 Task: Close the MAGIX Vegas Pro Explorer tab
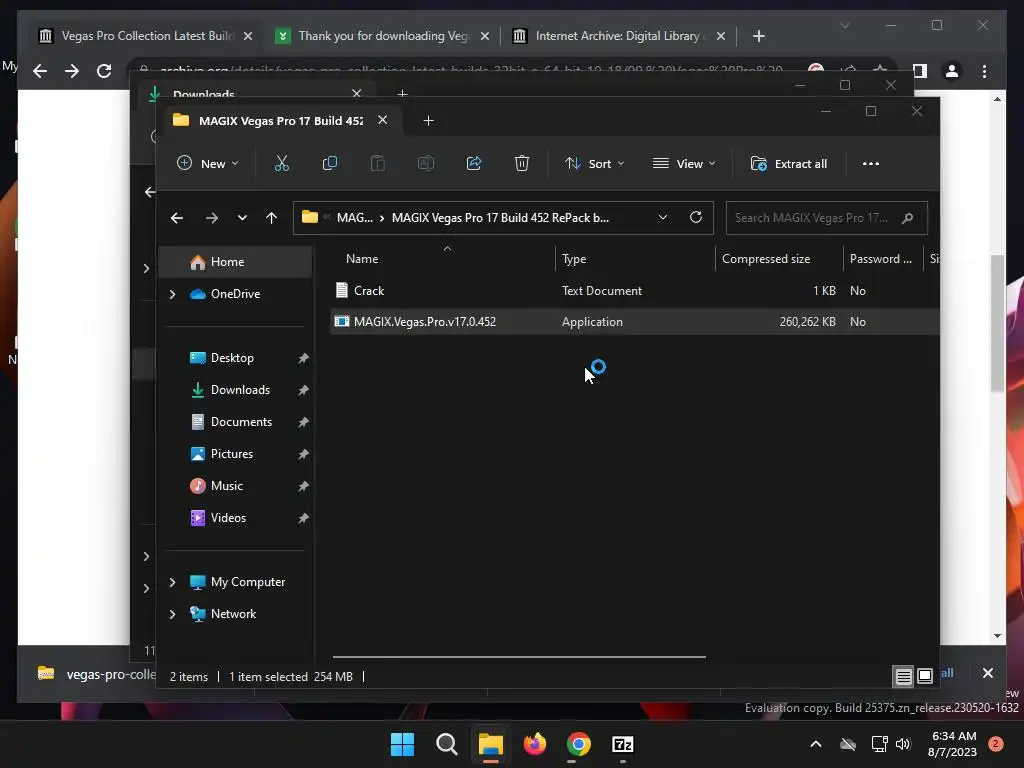tap(383, 120)
